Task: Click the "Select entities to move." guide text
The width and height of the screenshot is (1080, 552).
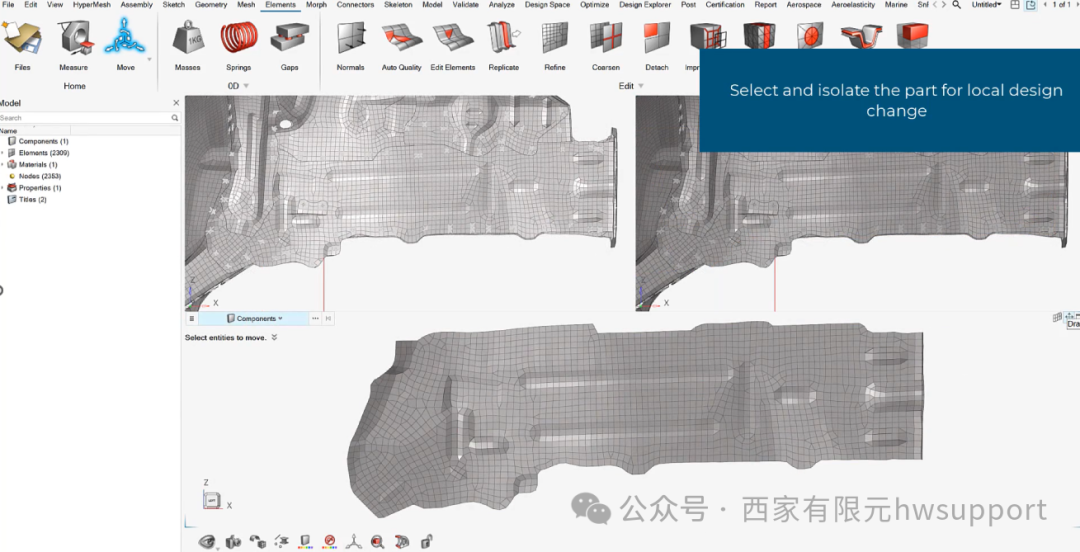Action: (225, 338)
